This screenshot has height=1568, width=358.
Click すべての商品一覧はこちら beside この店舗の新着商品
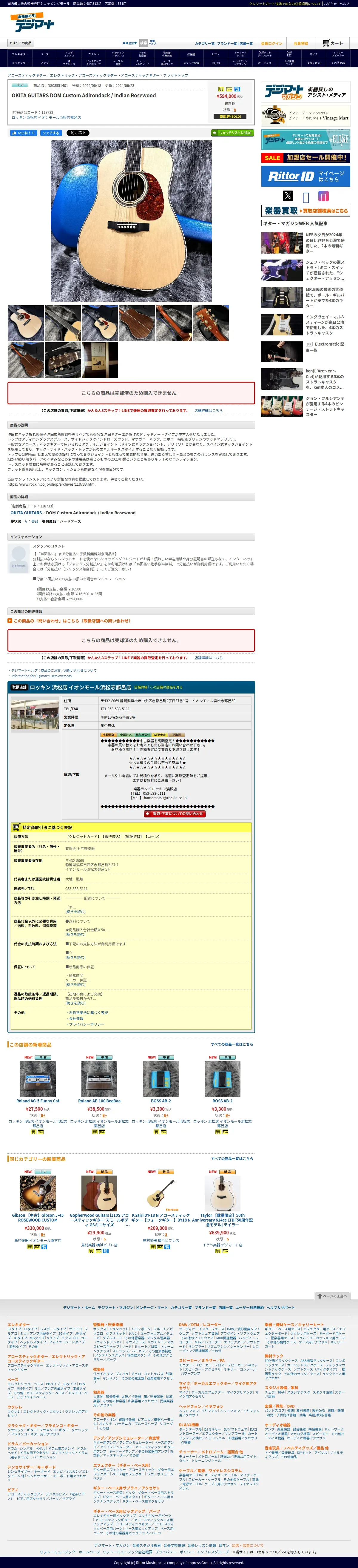point(232,1044)
